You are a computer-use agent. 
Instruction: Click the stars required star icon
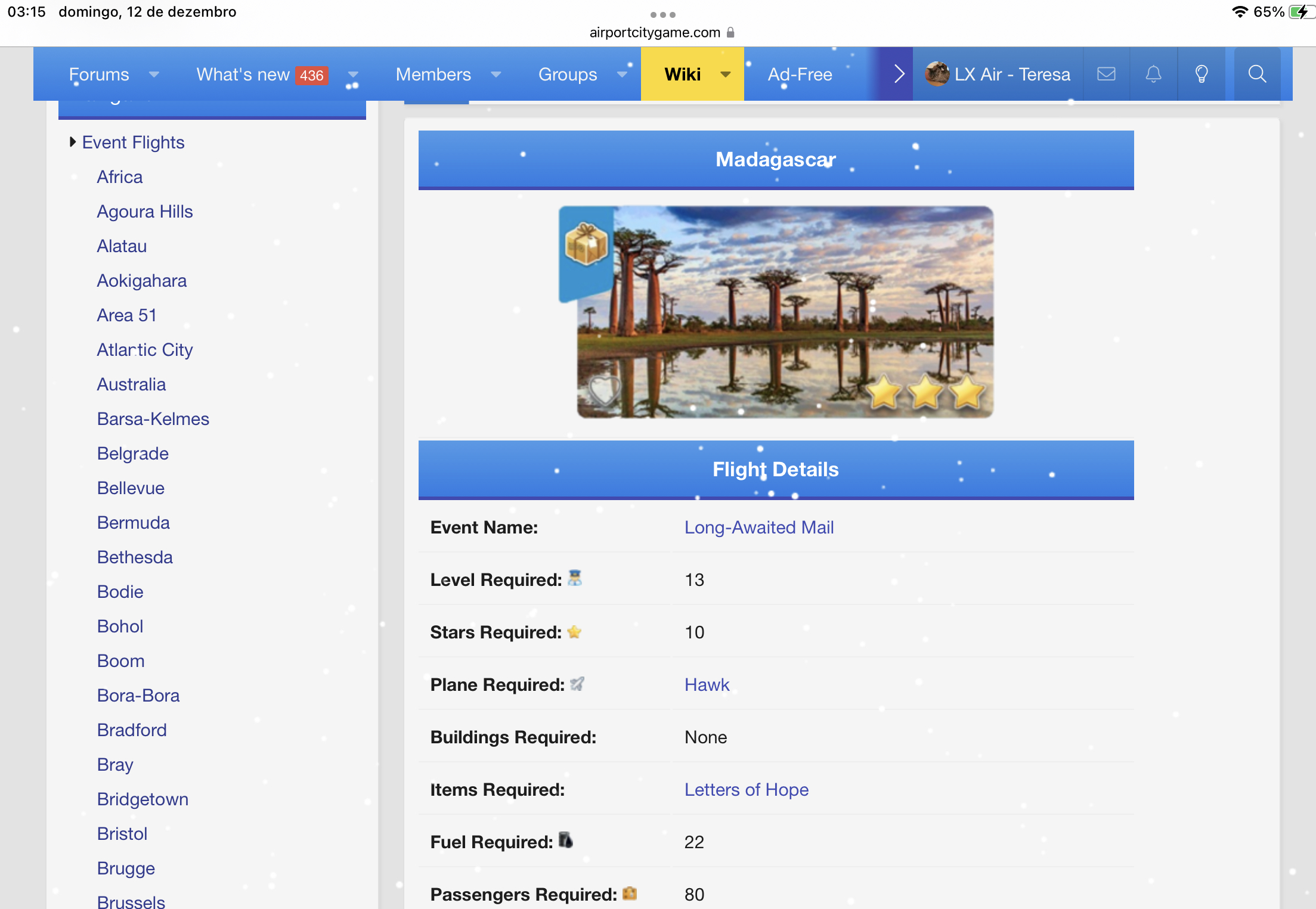[574, 632]
